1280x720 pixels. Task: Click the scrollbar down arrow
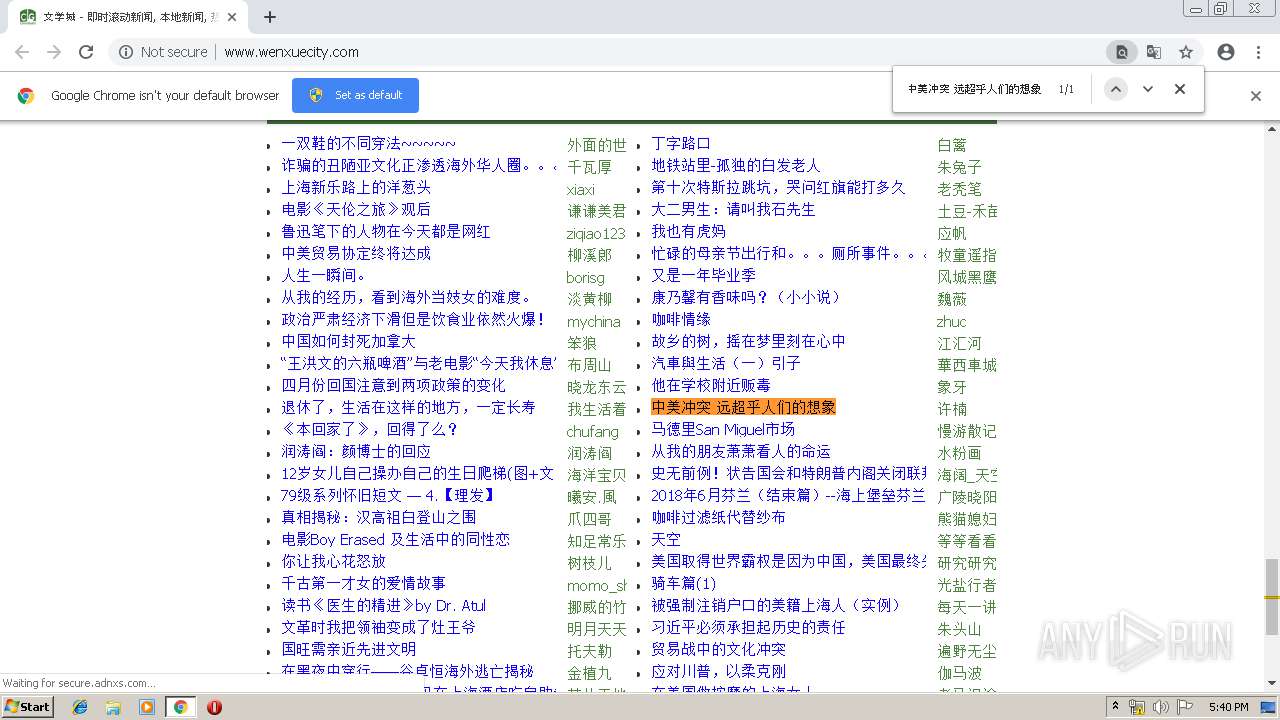point(1271,684)
